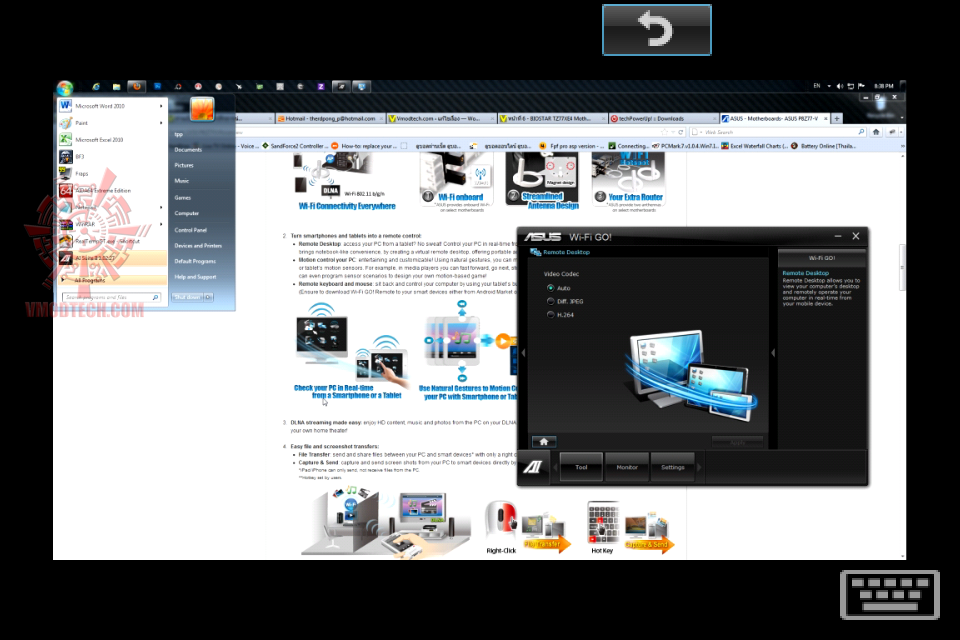Reload the page with the refresh icon
The width and height of the screenshot is (960, 640).
(680, 132)
